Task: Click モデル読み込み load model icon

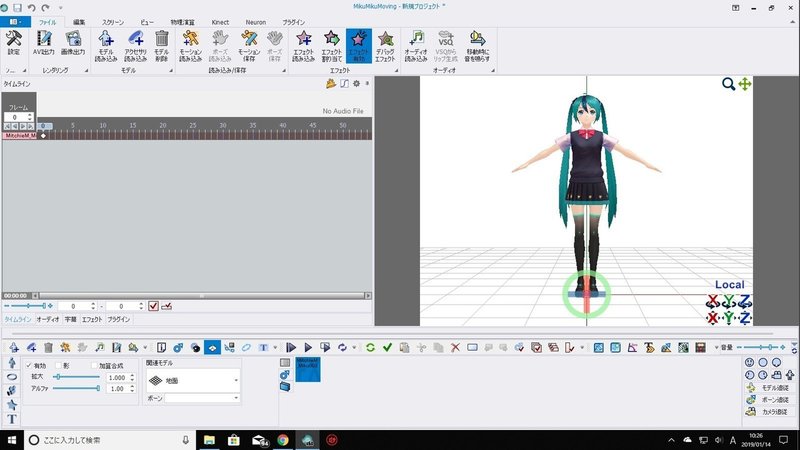Action: coord(106,46)
